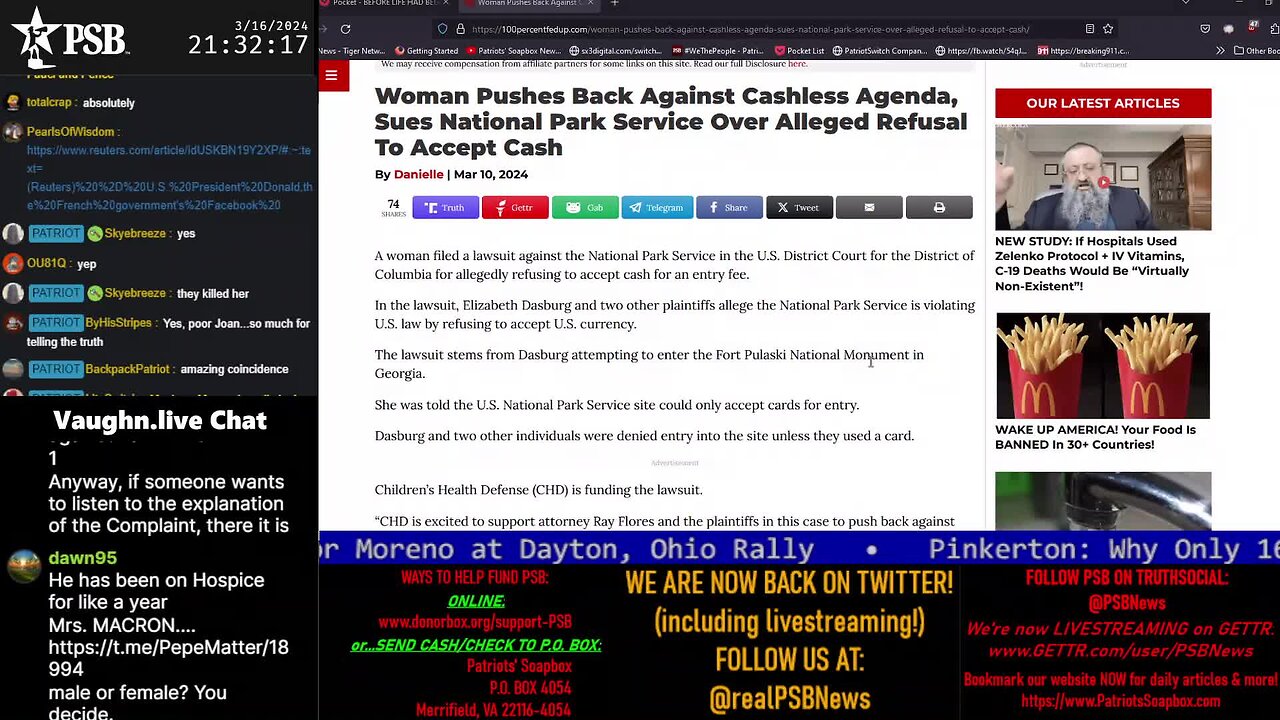
Task: Open the fb.watch bookmark
Action: point(981,51)
